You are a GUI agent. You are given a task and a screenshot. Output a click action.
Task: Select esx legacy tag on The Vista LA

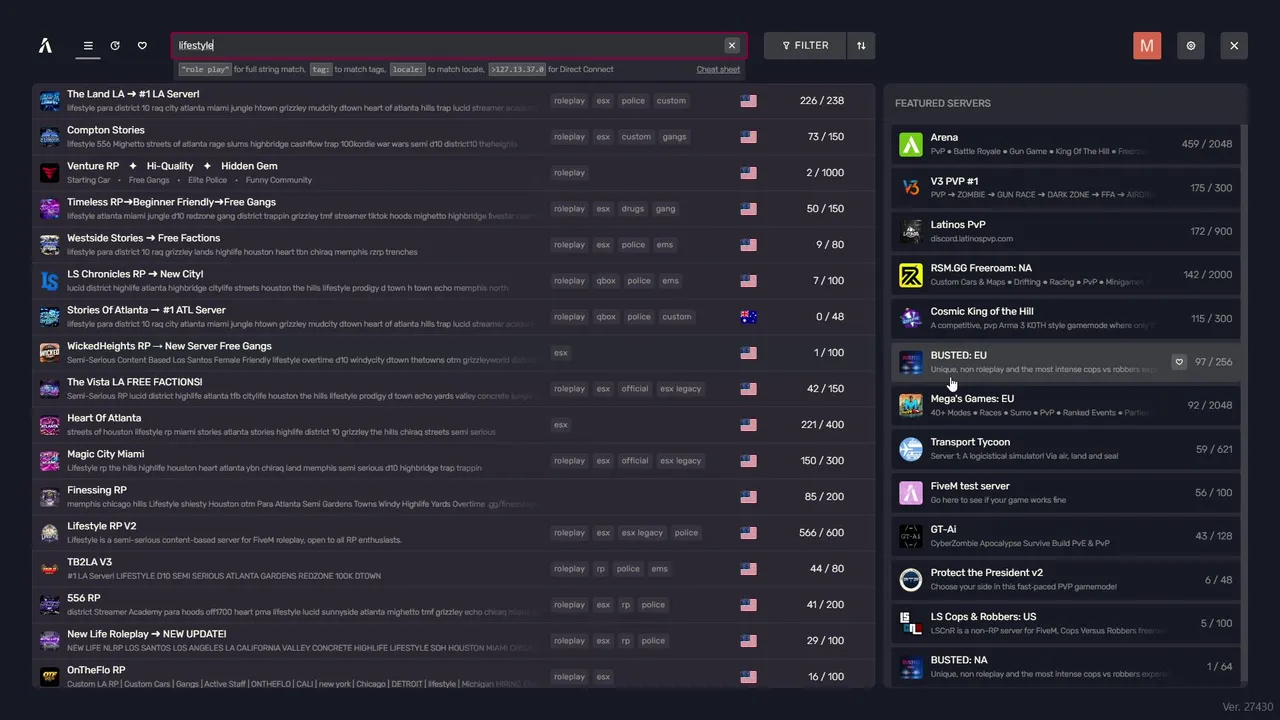pyautogui.click(x=681, y=389)
